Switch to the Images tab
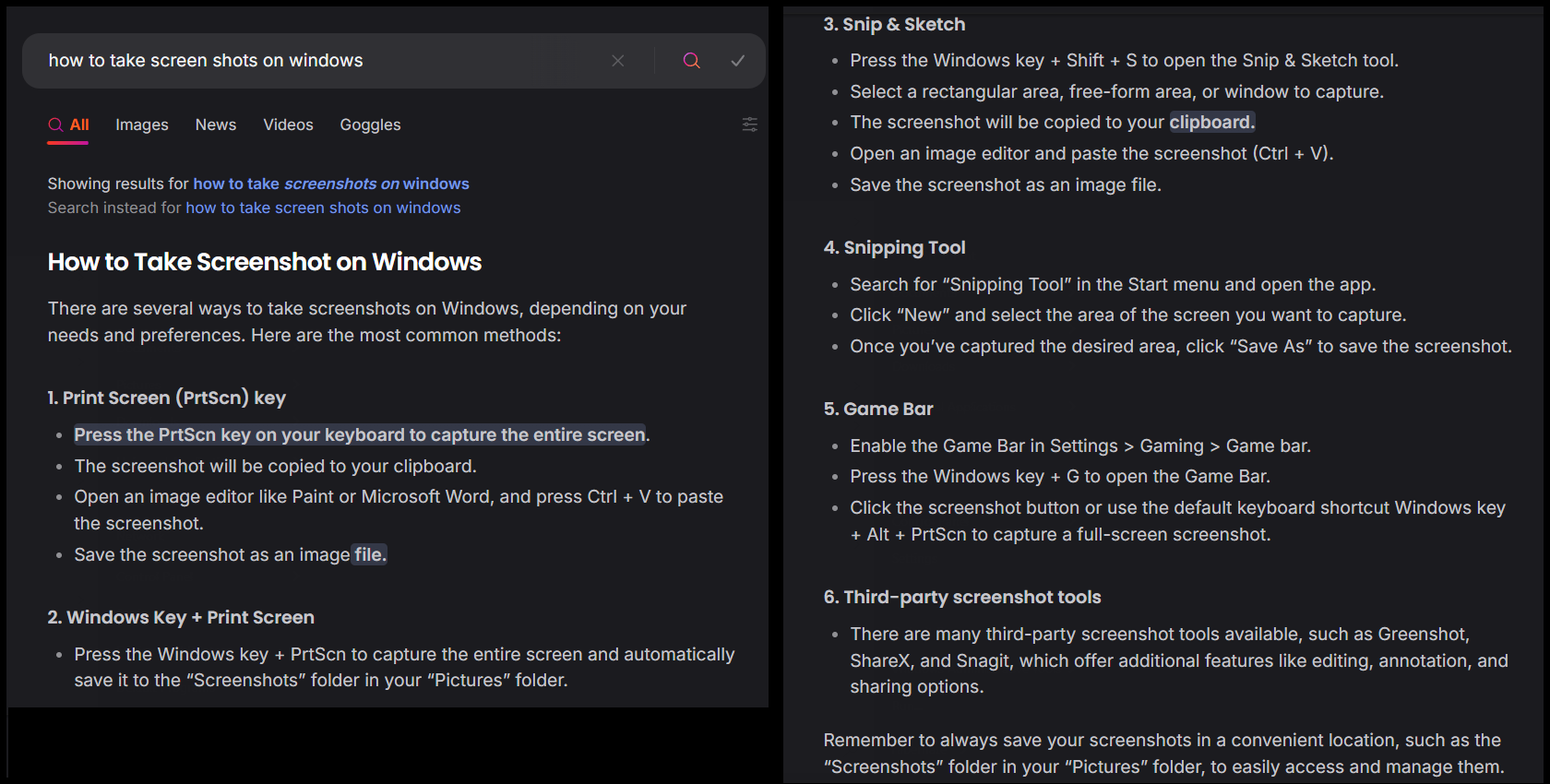The height and width of the screenshot is (784, 1550). coord(142,125)
